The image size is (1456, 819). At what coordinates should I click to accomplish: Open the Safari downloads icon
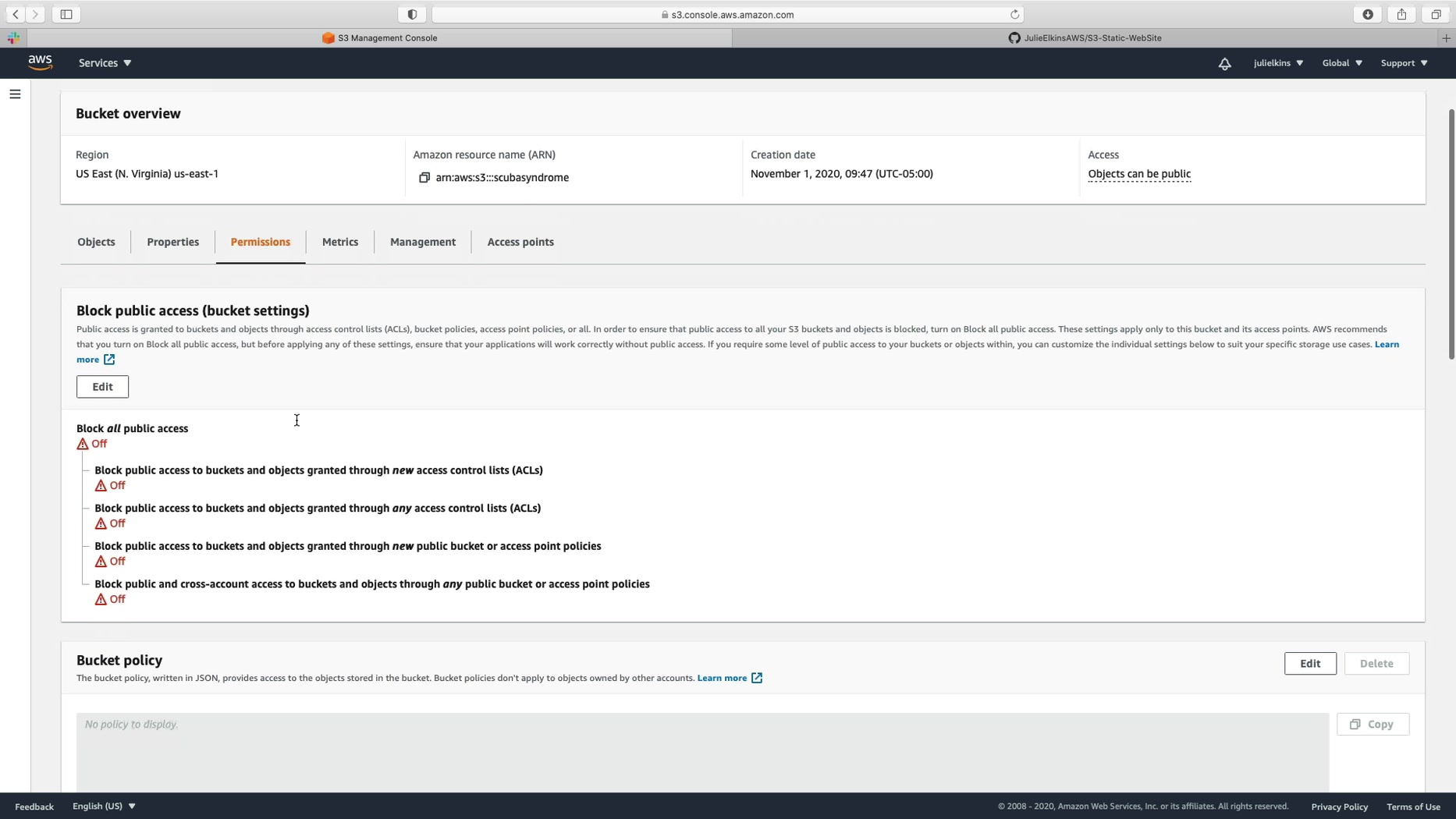click(1368, 14)
